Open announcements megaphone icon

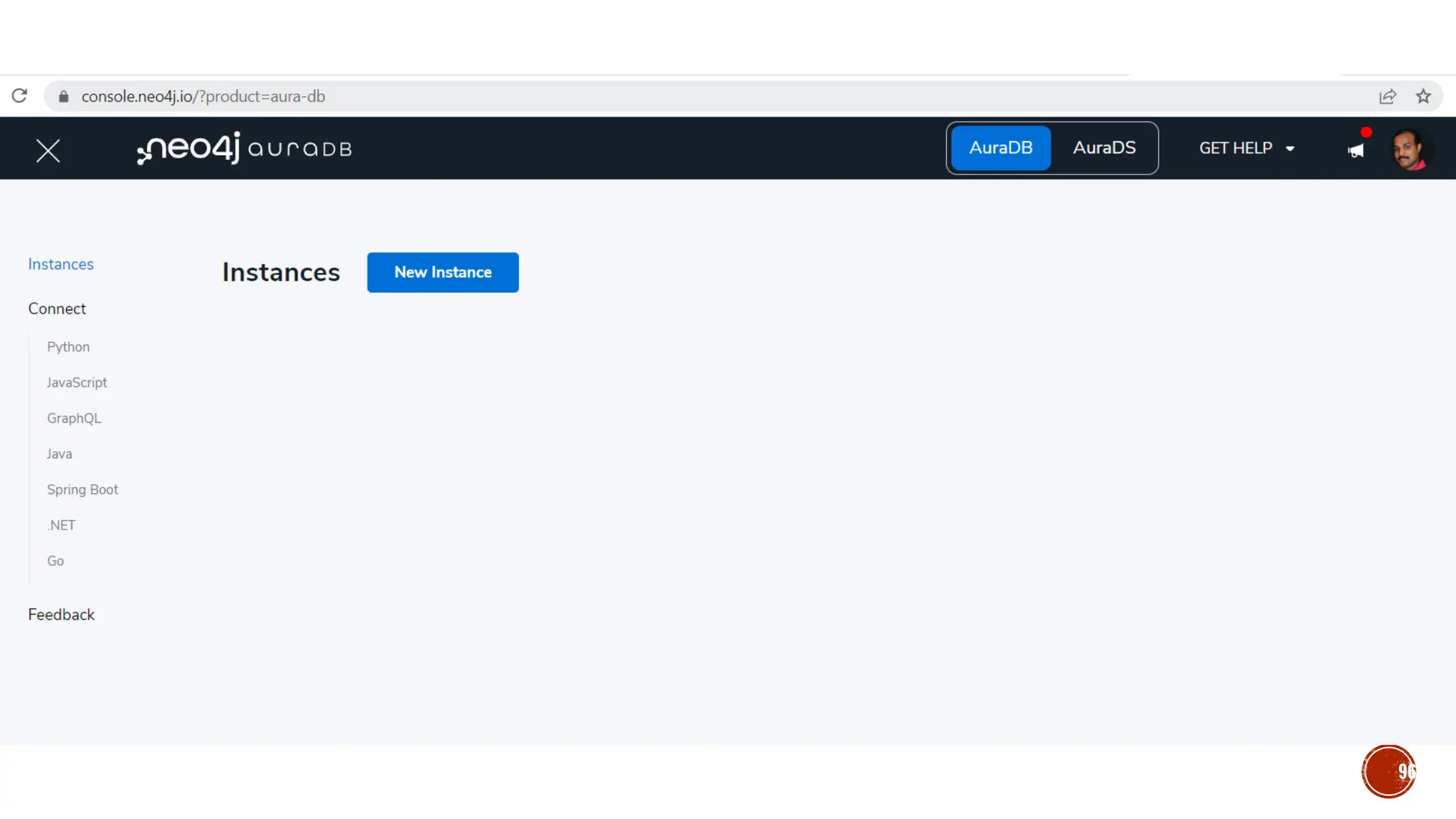tap(1356, 150)
